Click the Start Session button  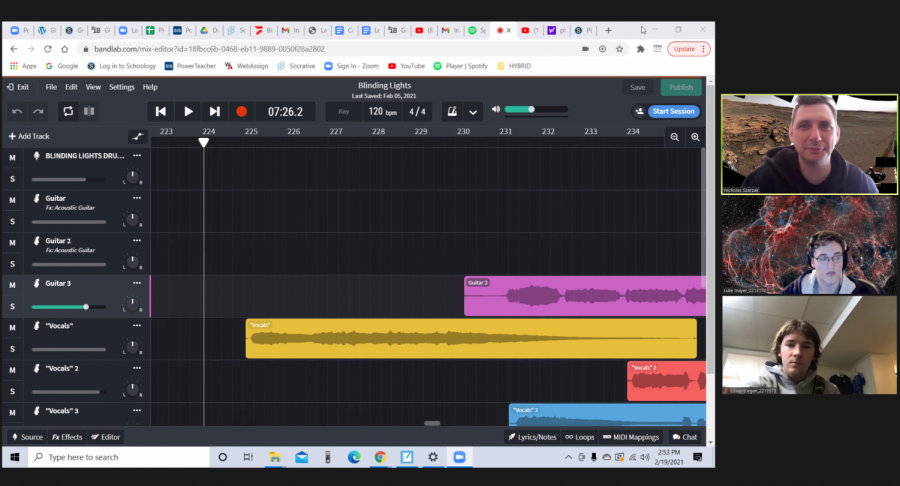coord(673,111)
